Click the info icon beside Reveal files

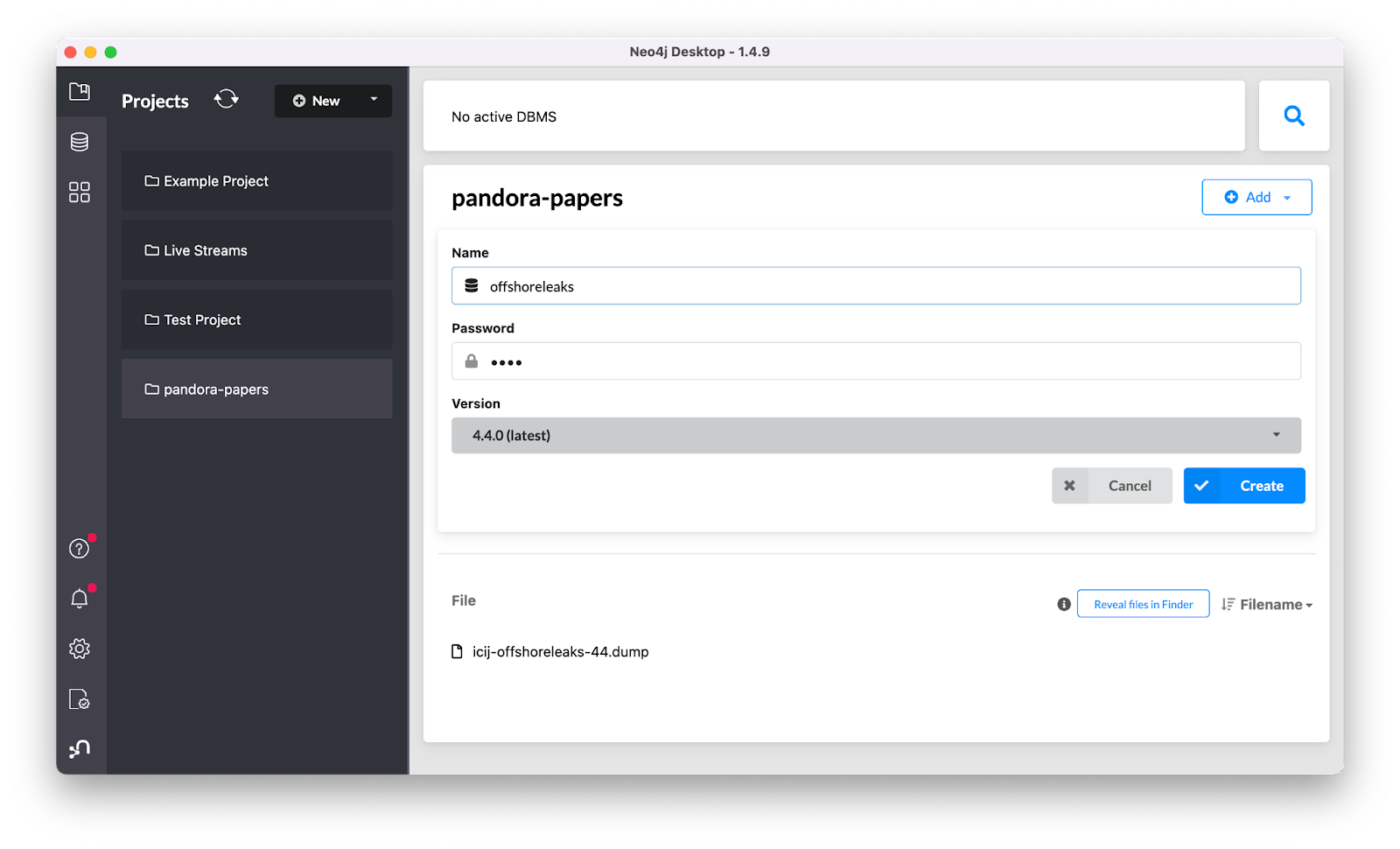1064,604
